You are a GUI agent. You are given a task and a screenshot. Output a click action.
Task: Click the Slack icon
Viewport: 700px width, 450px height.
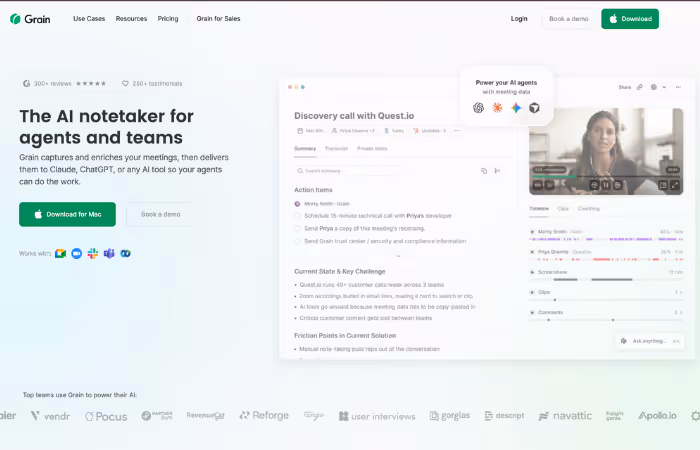[93, 254]
